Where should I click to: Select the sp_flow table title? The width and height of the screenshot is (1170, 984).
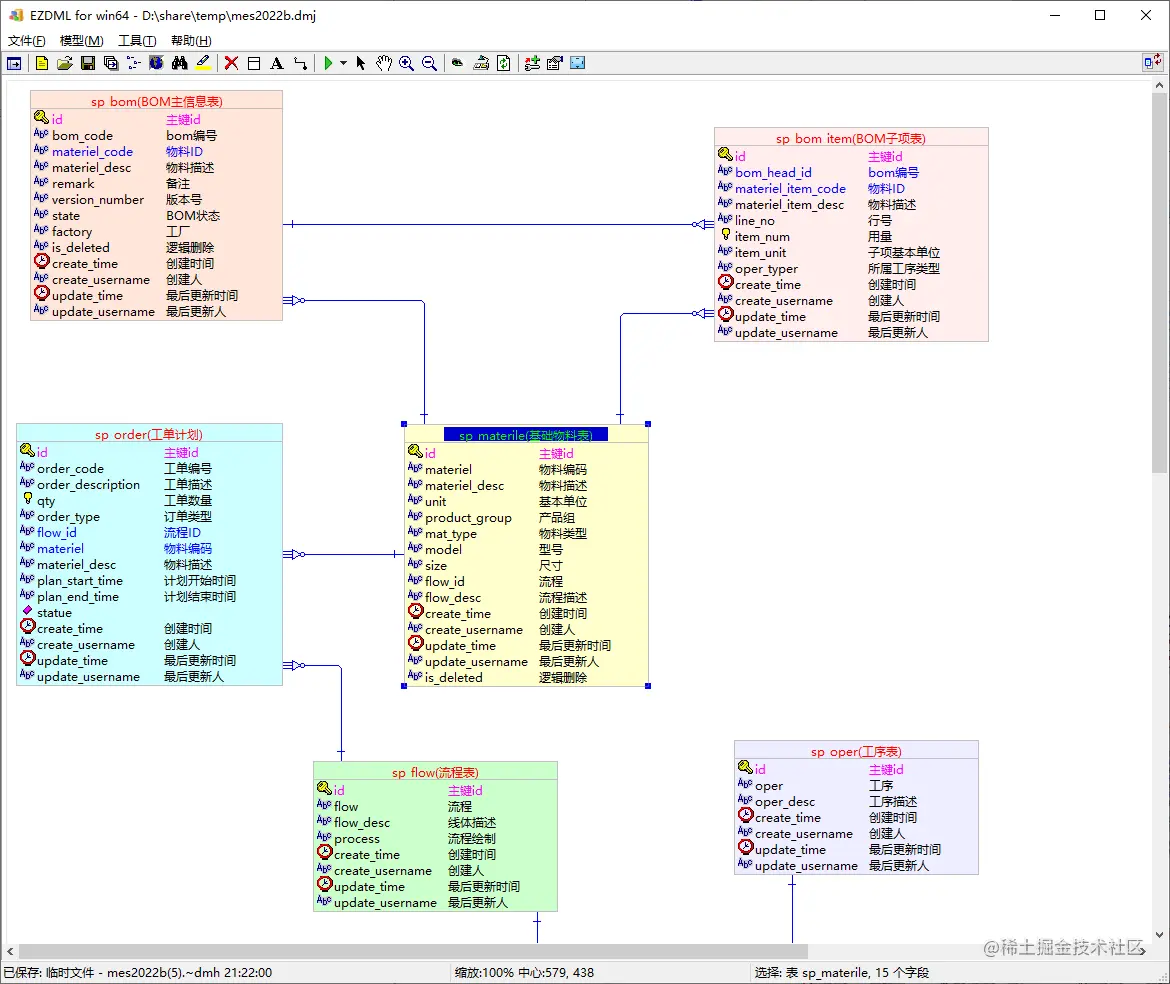(435, 773)
